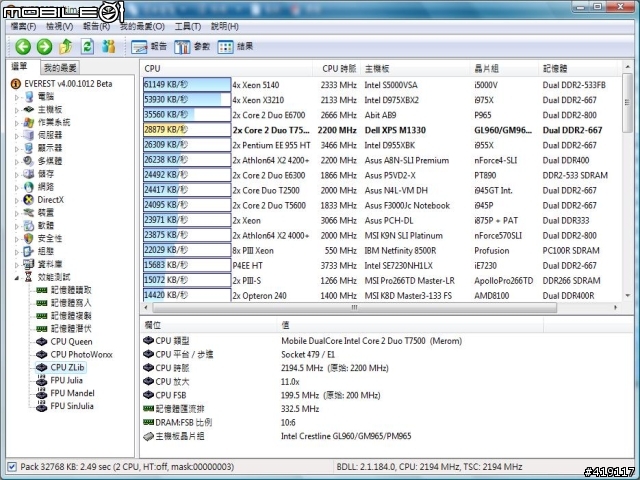Image resolution: width=640 pixels, height=480 pixels.
Task: Open the Report toolbar button
Action: [149, 47]
